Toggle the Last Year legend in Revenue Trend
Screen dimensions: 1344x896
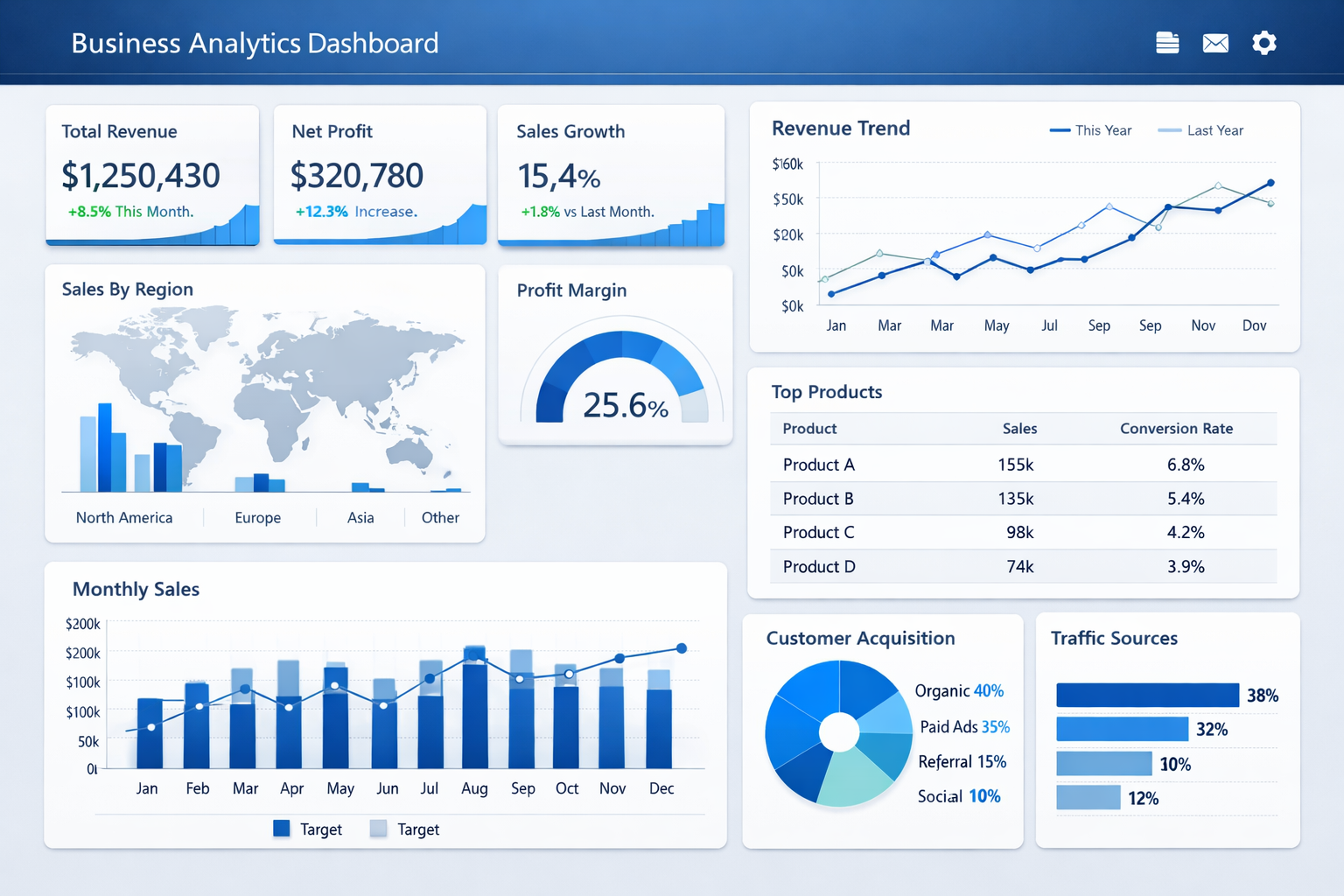(x=1201, y=129)
